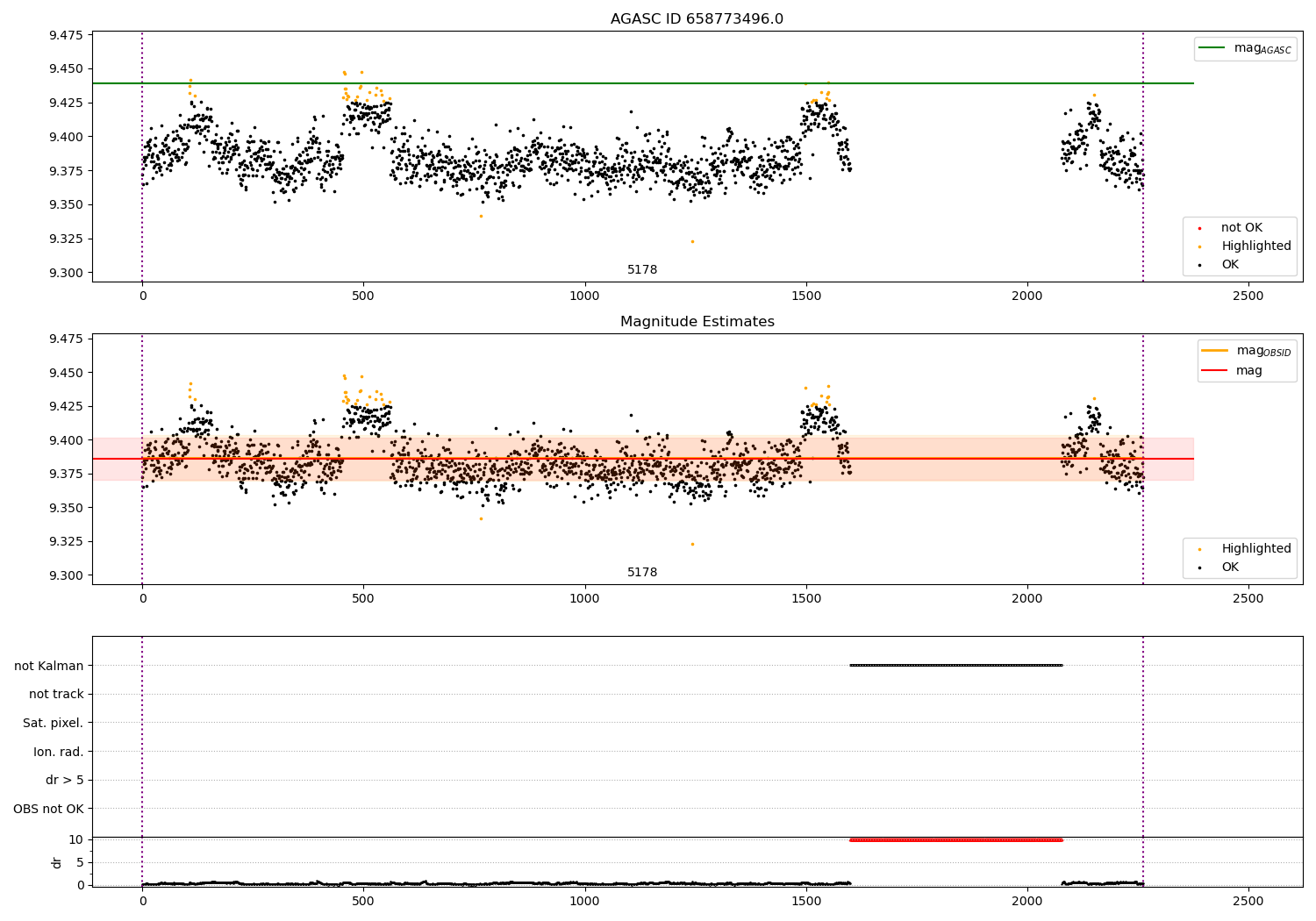This screenshot has width=1316, height=921.
Task: Click the '5178' label in AGASC plot
Action: 642,269
